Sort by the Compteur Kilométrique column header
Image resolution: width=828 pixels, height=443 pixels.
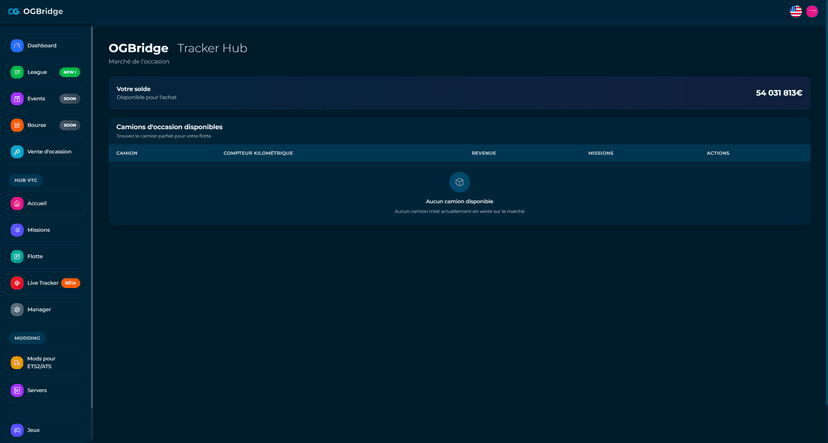click(258, 153)
